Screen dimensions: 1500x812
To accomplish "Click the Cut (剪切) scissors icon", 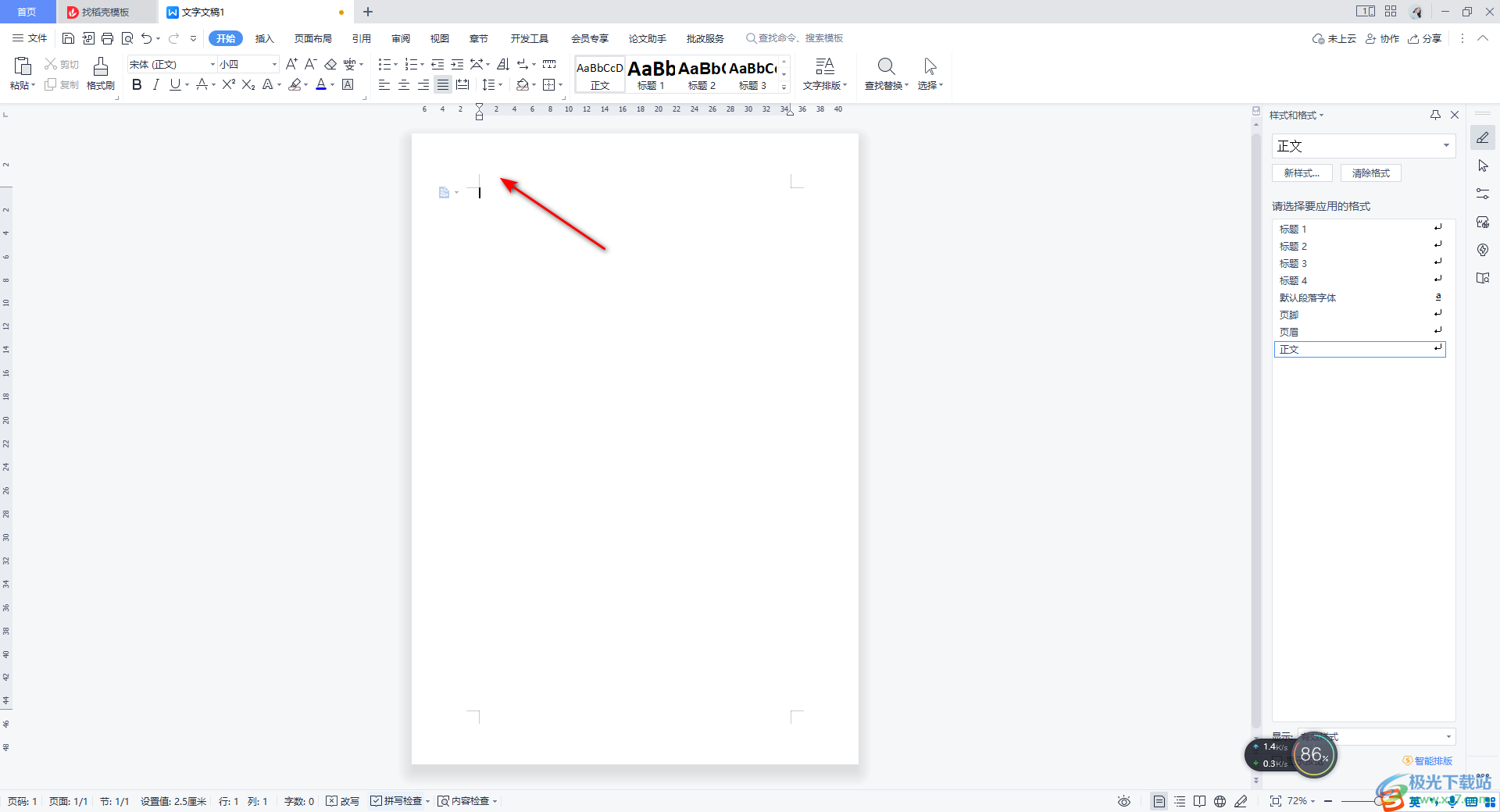I will [51, 64].
